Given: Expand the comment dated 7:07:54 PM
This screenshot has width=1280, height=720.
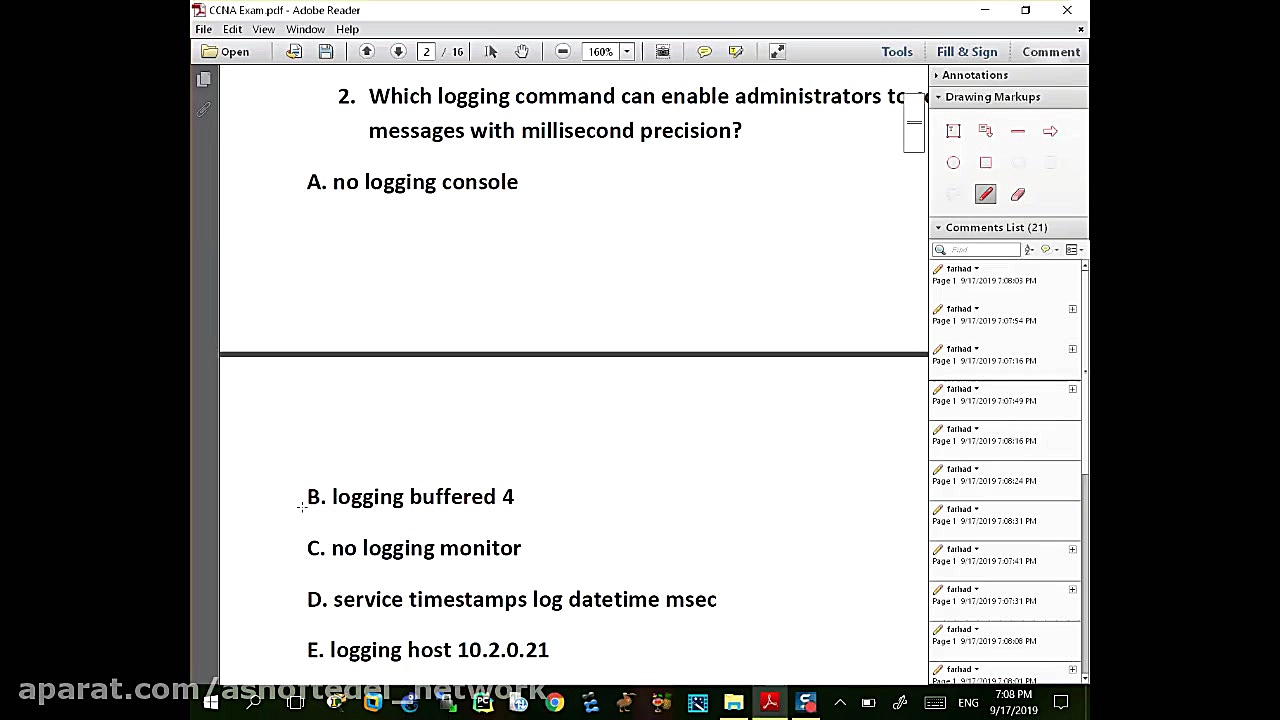Looking at the screenshot, I should tap(1073, 309).
